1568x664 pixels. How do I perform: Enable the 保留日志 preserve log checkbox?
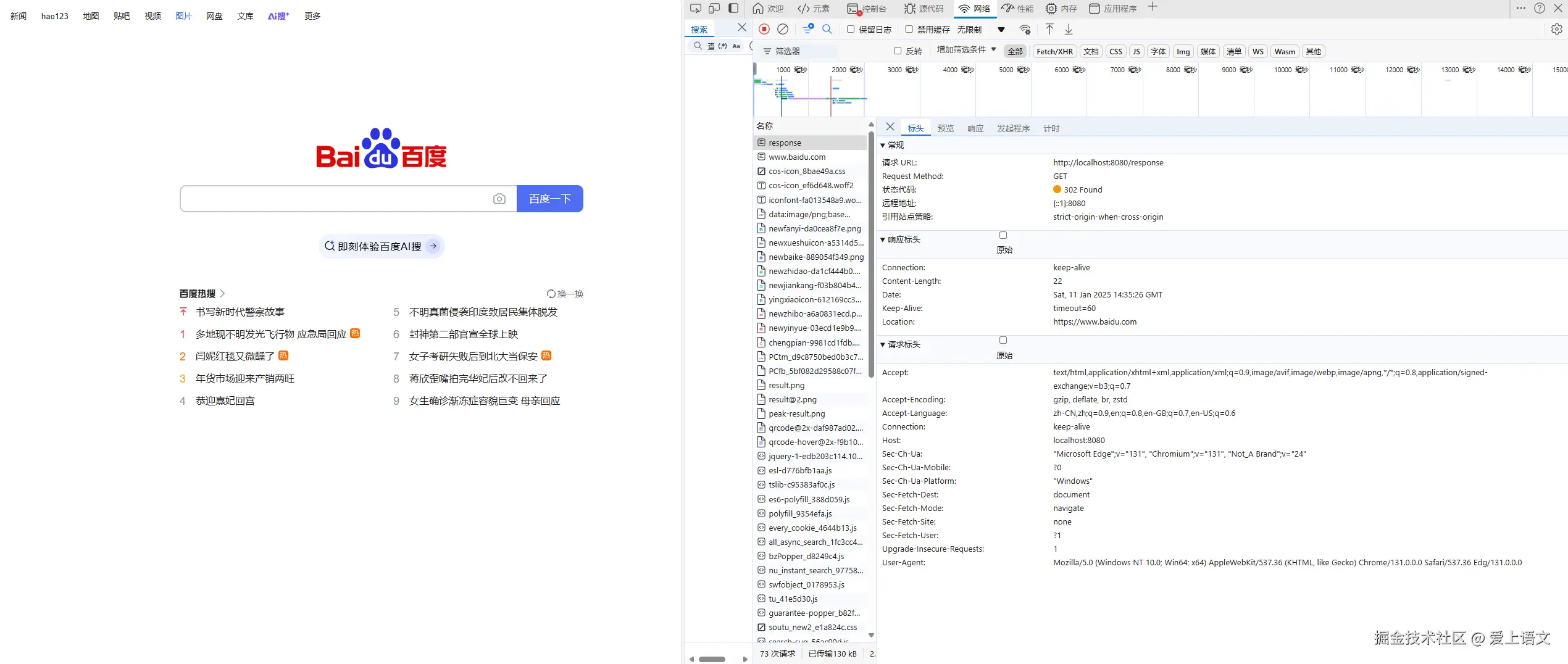pyautogui.click(x=851, y=29)
